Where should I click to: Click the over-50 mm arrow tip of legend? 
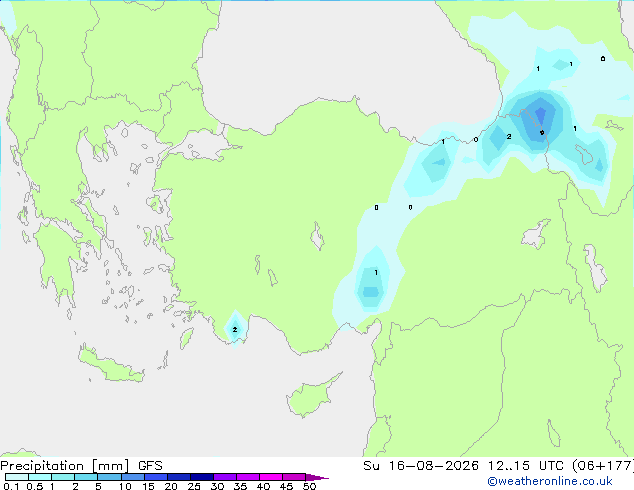click(x=317, y=477)
